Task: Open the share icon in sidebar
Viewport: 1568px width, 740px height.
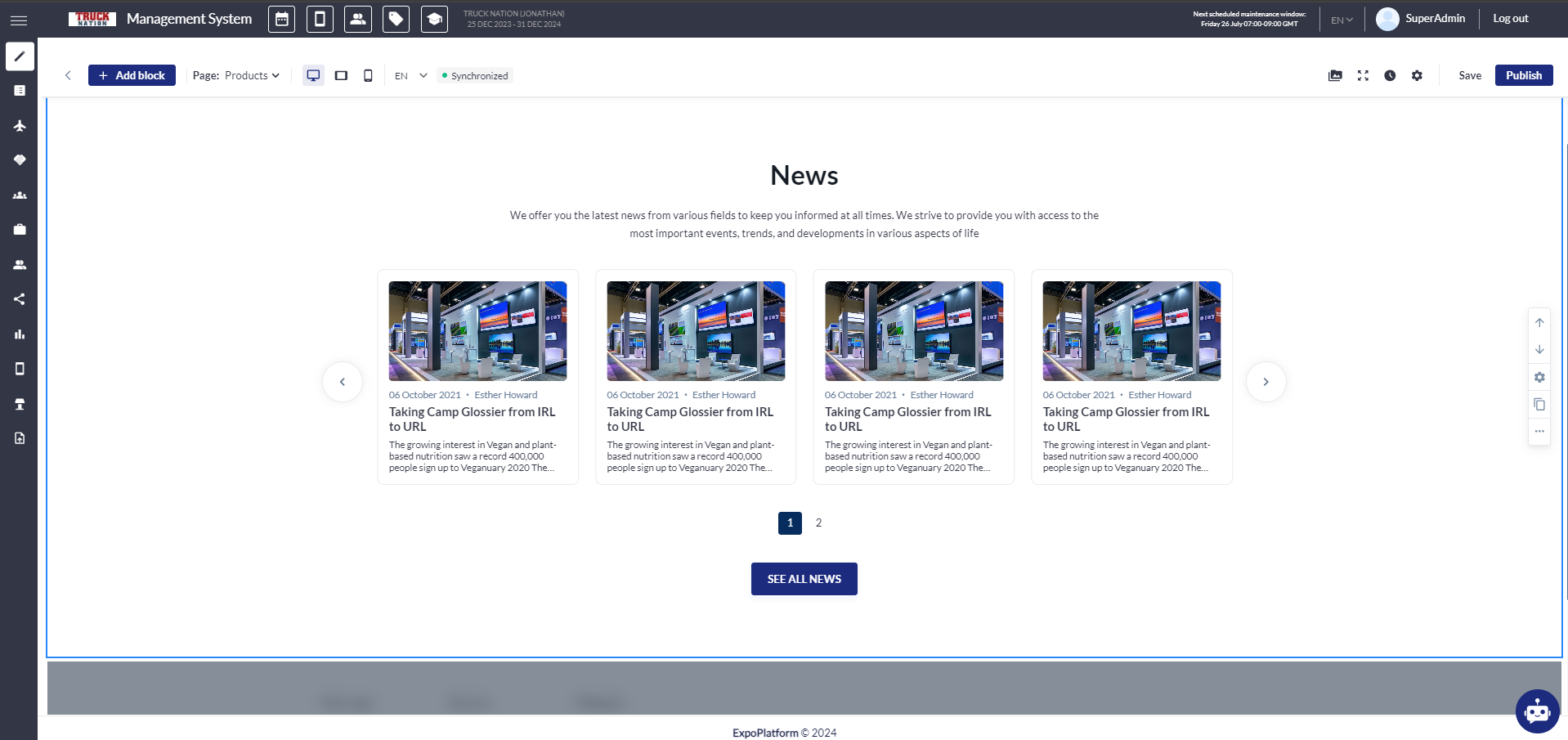Action: [20, 299]
